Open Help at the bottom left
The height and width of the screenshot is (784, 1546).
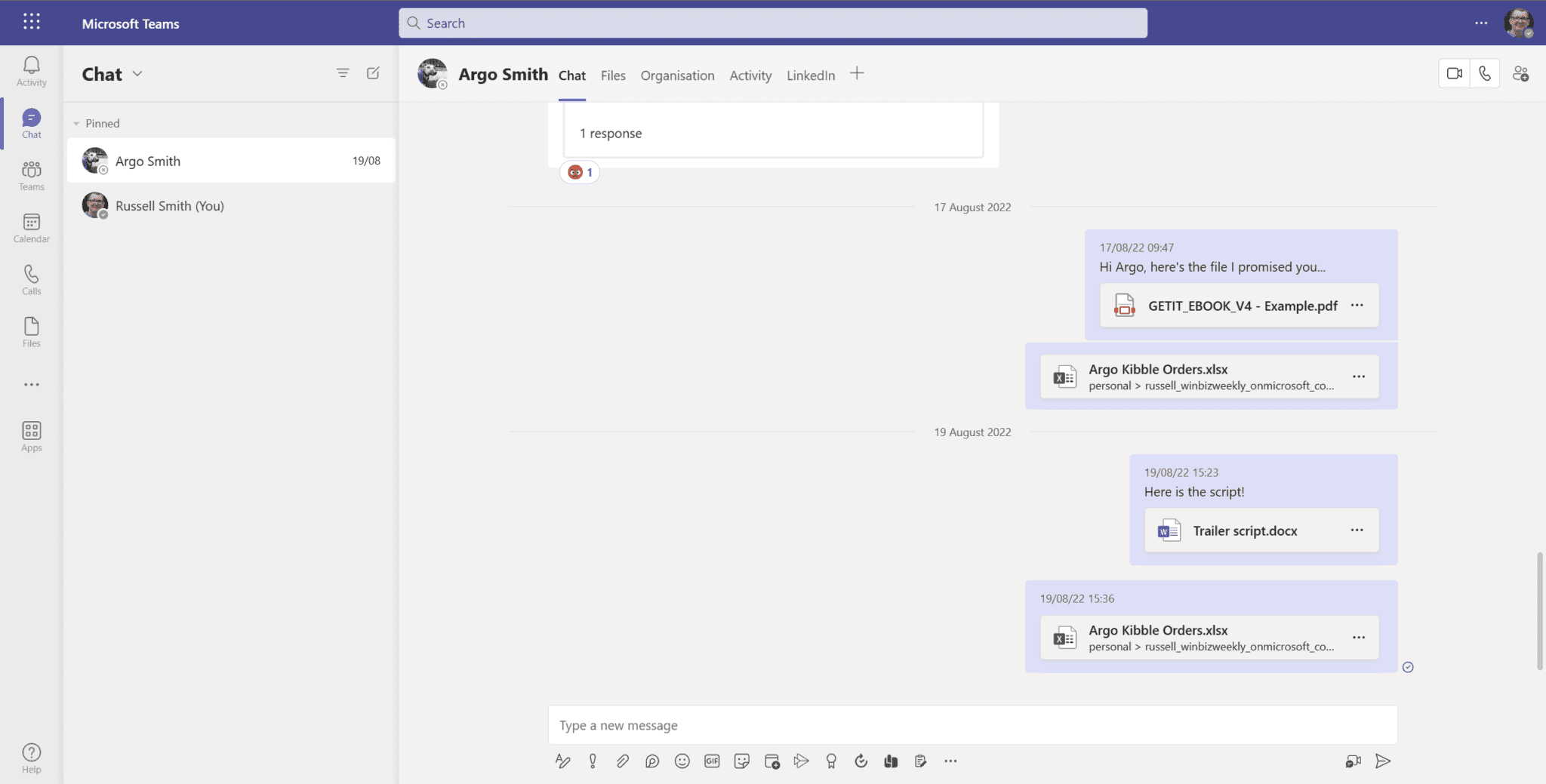click(32, 758)
